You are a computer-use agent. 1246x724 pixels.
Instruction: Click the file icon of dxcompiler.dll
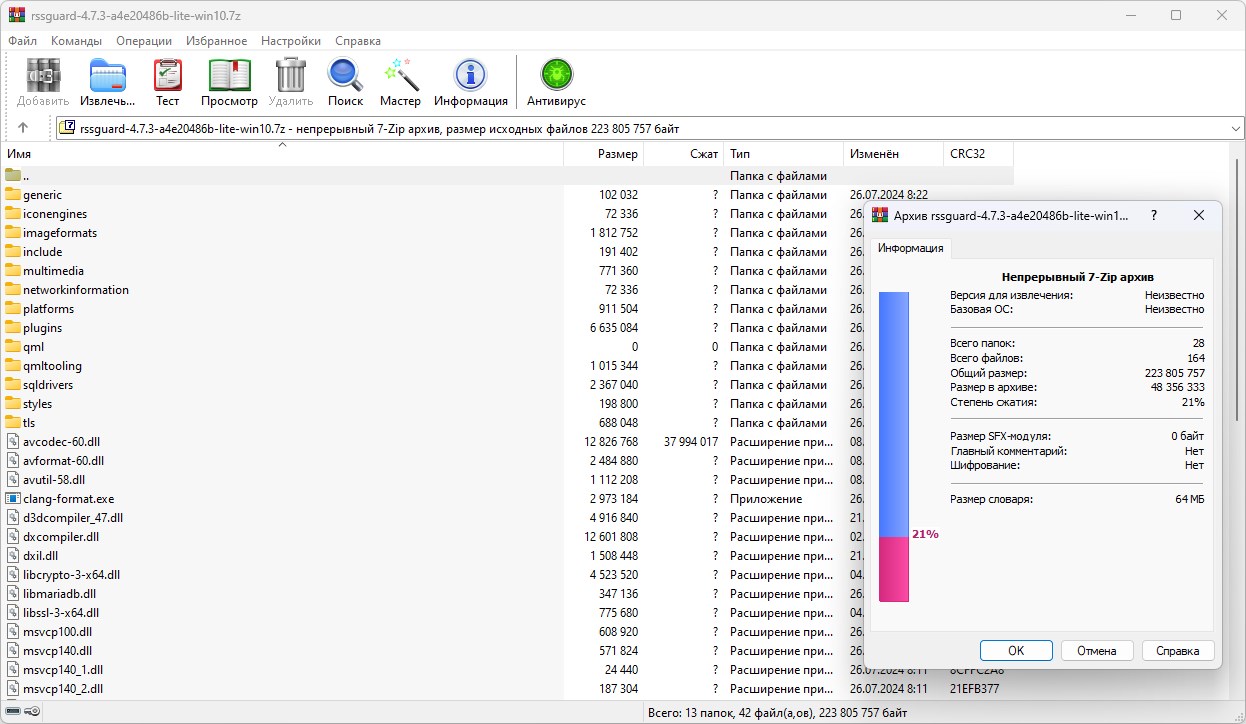point(13,537)
